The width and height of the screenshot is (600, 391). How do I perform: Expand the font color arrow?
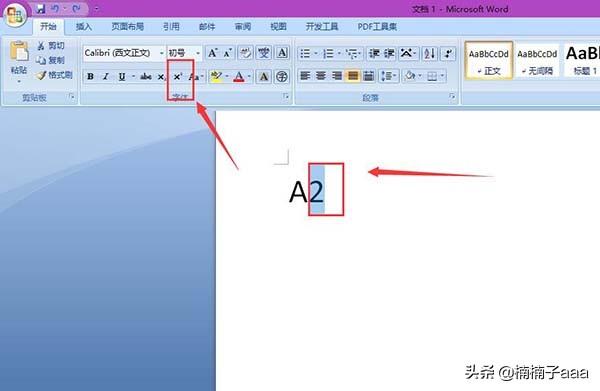tap(249, 77)
